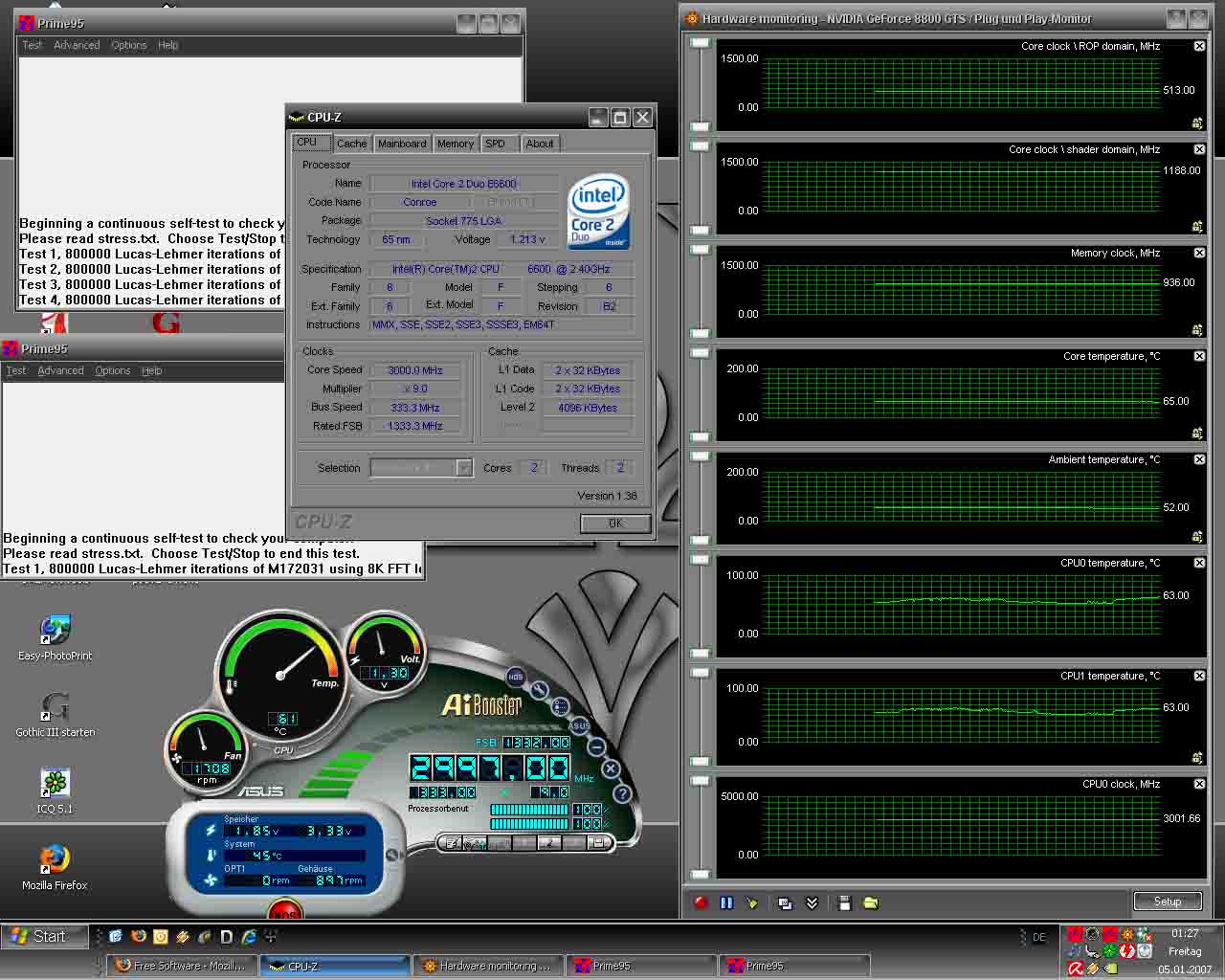The width and height of the screenshot is (1225, 980).
Task: Click the ASUS round button in AiBooster
Action: tap(578, 725)
